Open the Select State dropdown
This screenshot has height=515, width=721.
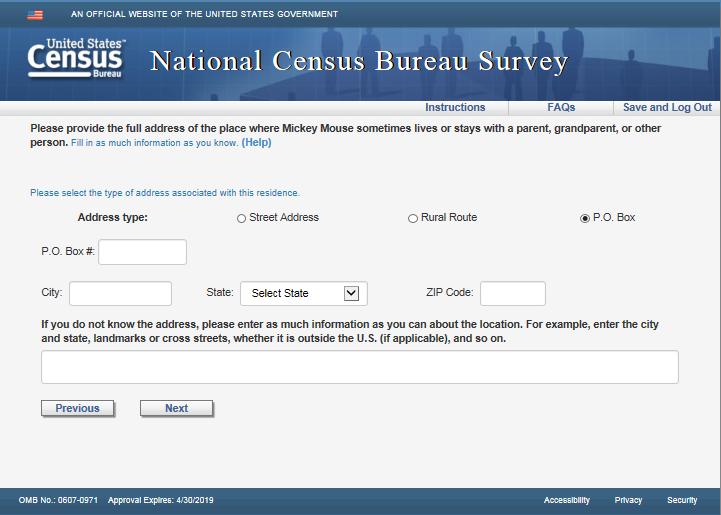304,293
